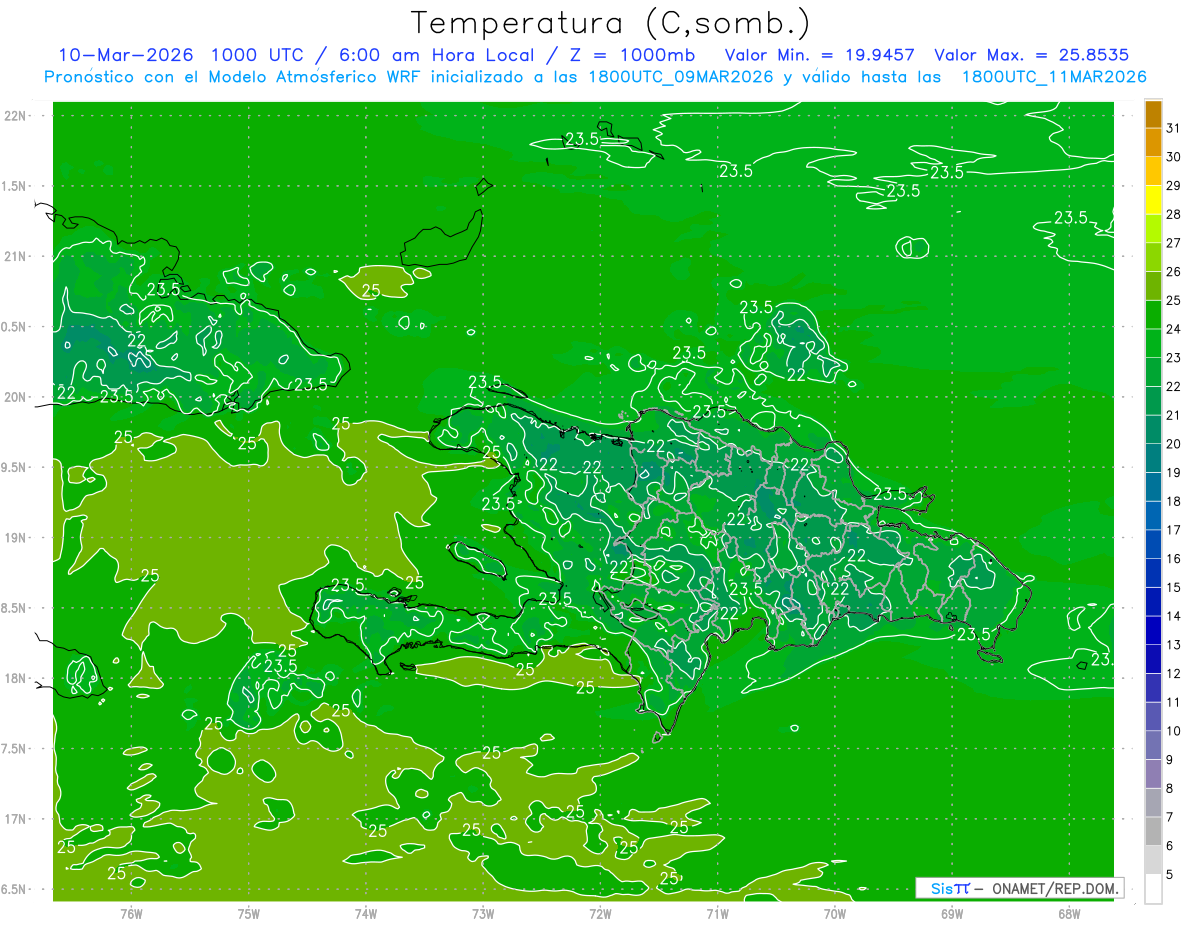Click the gray legend swatch between 6 and 7
The width and height of the screenshot is (1200, 927).
pos(1153,831)
